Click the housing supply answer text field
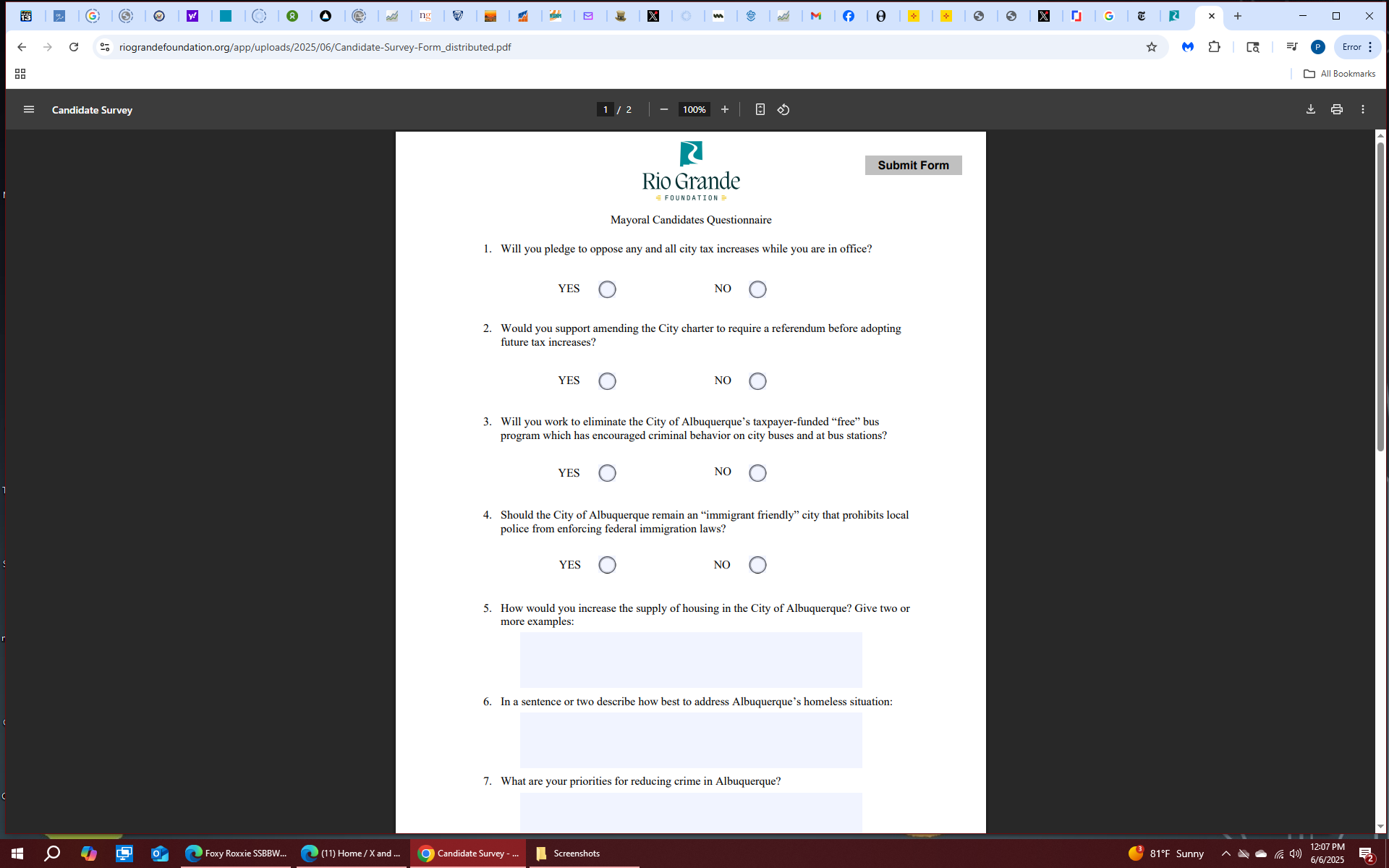This screenshot has width=1389, height=868. click(x=690, y=660)
